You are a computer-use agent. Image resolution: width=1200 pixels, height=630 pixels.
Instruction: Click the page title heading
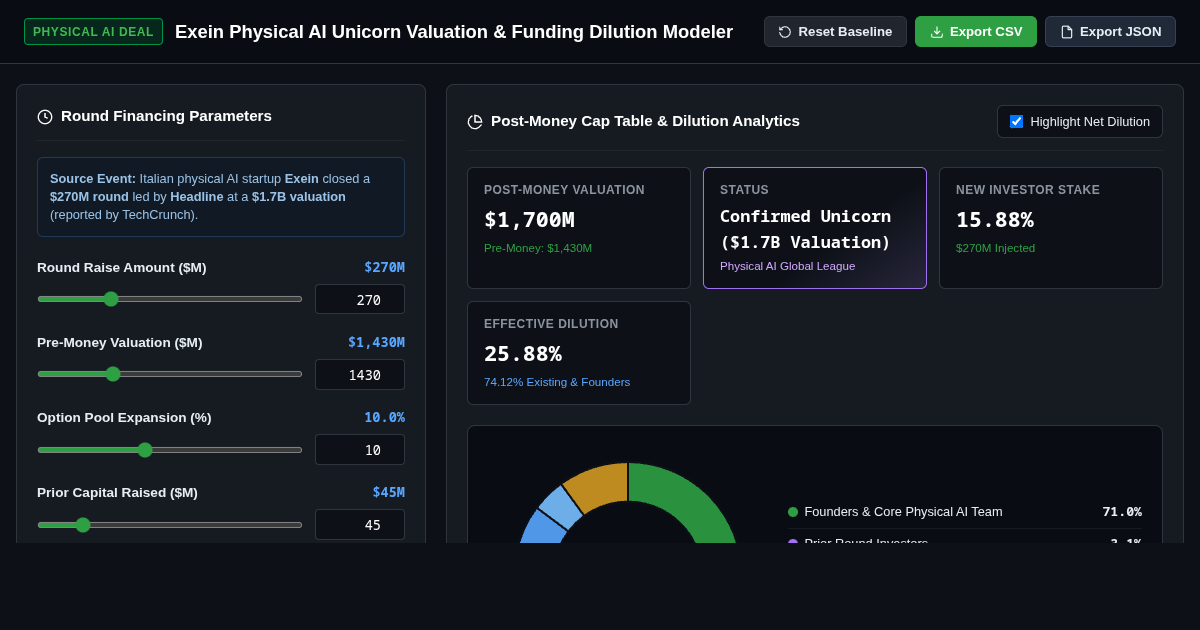454,32
